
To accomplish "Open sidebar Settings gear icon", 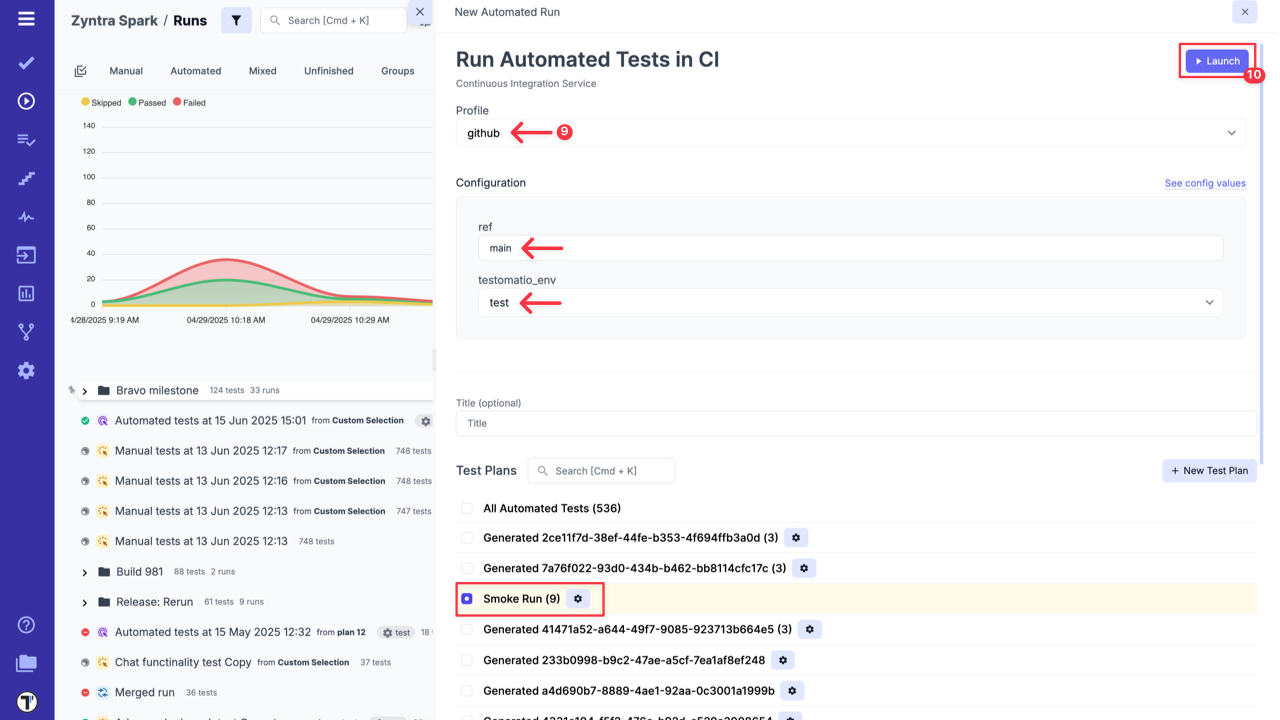I will (27, 370).
